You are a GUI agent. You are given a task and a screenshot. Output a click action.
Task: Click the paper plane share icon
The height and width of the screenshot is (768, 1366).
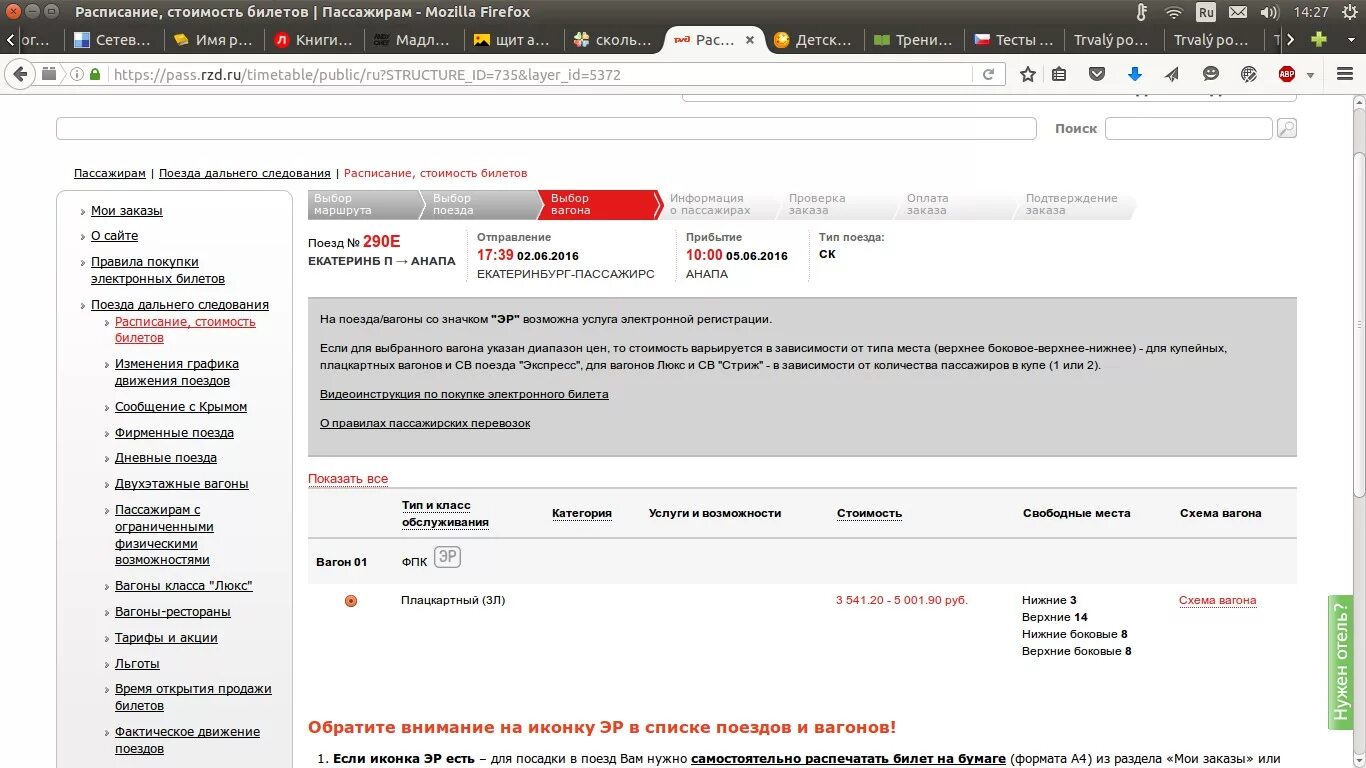[x=1172, y=74]
